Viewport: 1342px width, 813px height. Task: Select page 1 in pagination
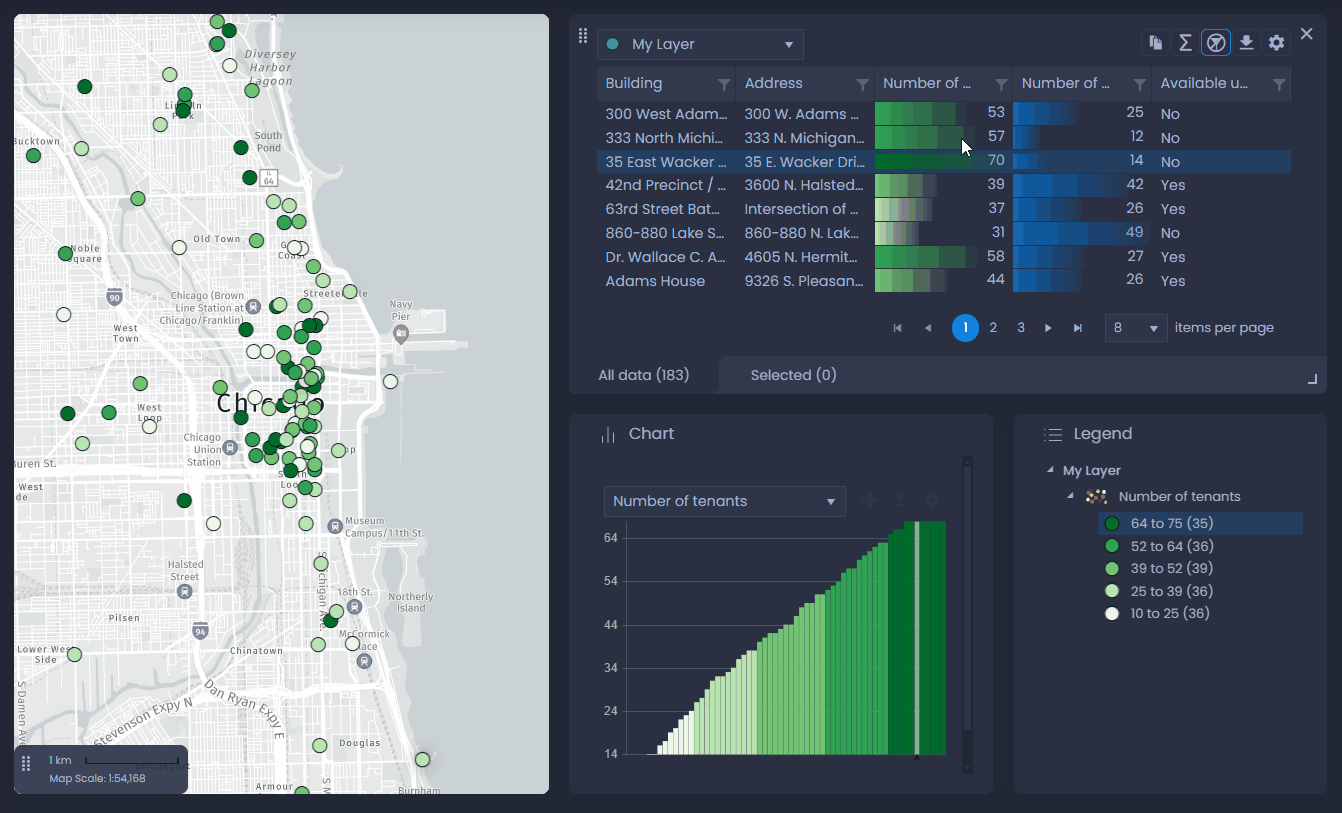pos(965,328)
